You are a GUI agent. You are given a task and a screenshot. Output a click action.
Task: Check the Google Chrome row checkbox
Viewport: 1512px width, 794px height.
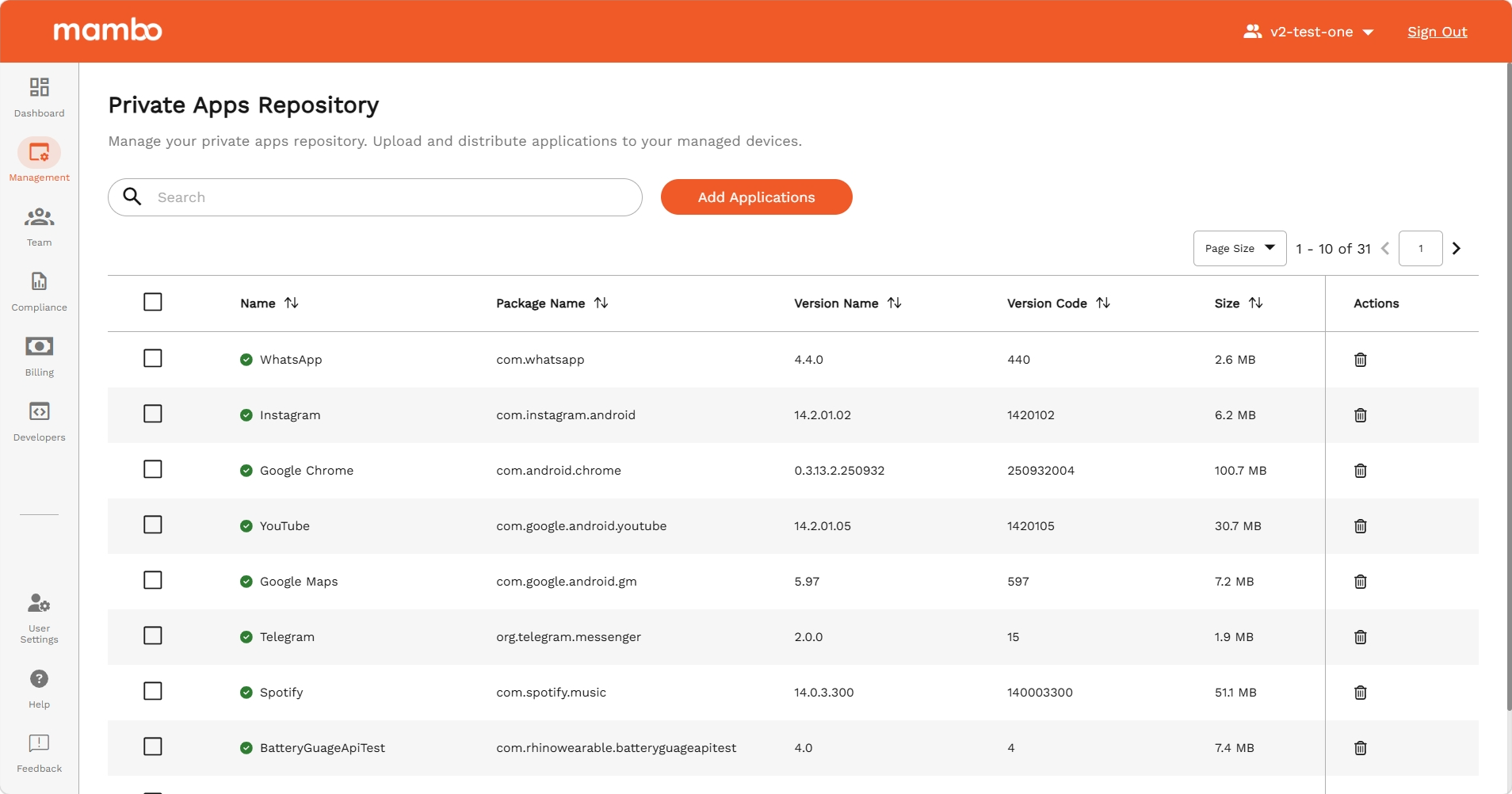(x=153, y=469)
